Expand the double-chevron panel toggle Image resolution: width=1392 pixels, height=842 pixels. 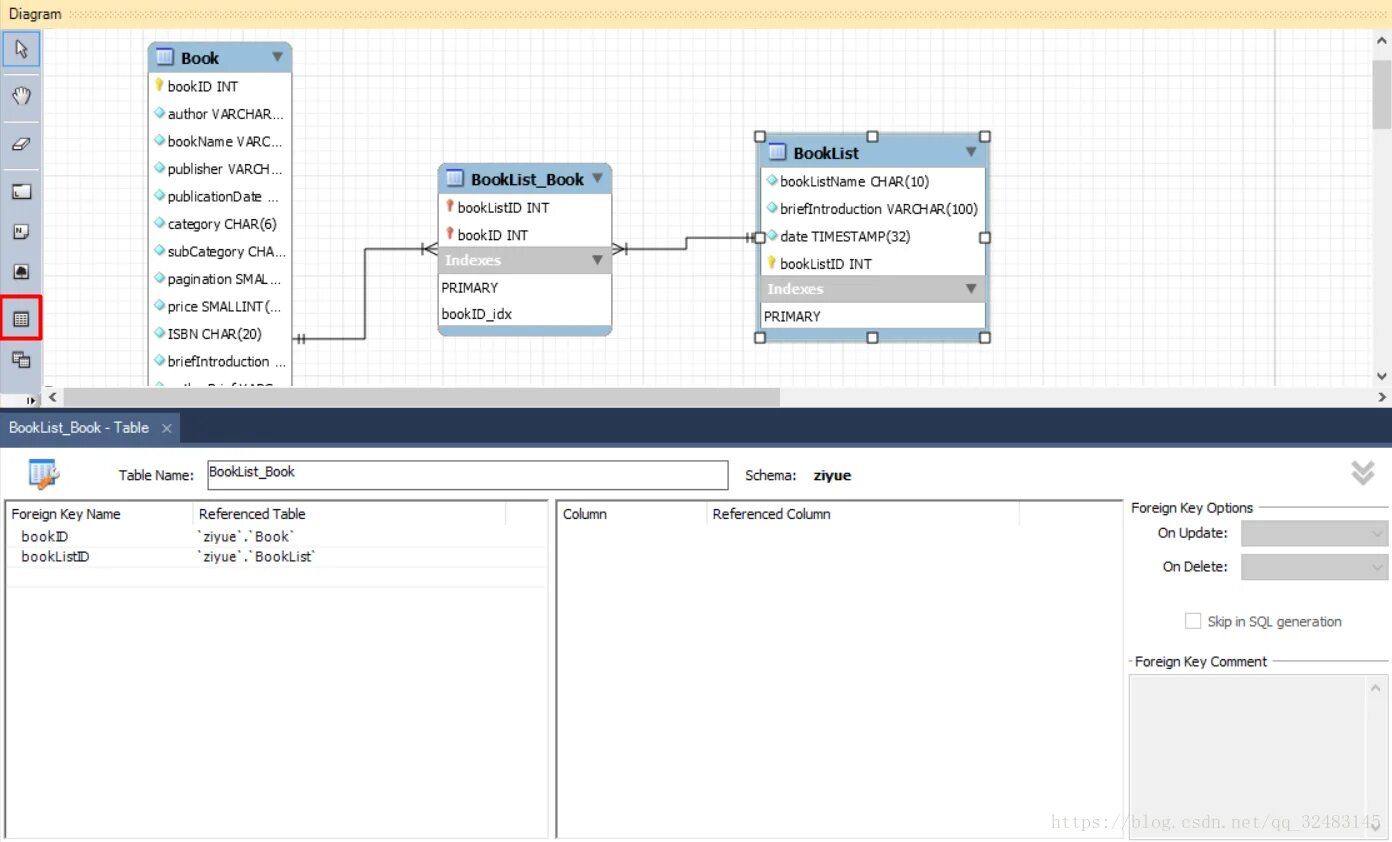pos(1362,473)
